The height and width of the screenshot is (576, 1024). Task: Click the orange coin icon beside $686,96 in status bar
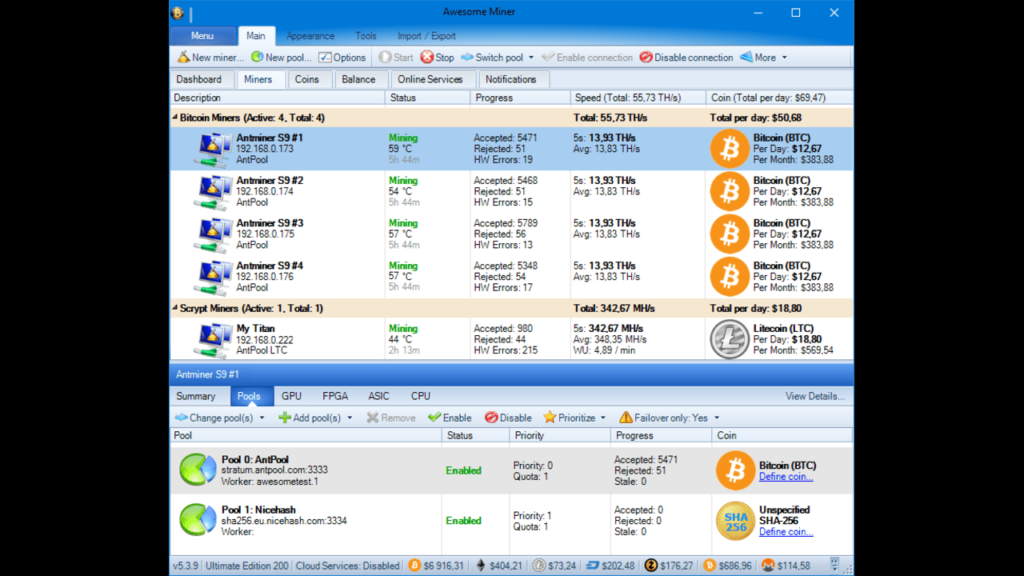point(709,566)
